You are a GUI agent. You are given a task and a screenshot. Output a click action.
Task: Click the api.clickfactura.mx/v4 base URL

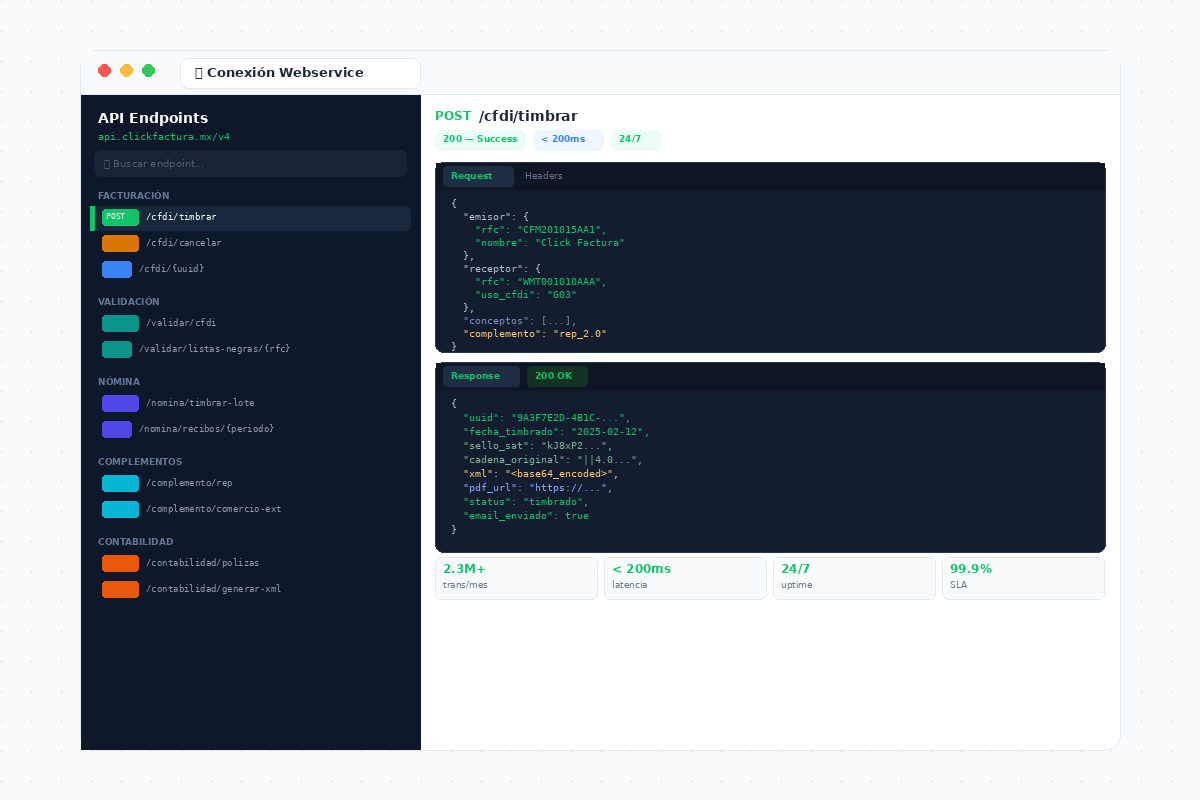point(164,137)
